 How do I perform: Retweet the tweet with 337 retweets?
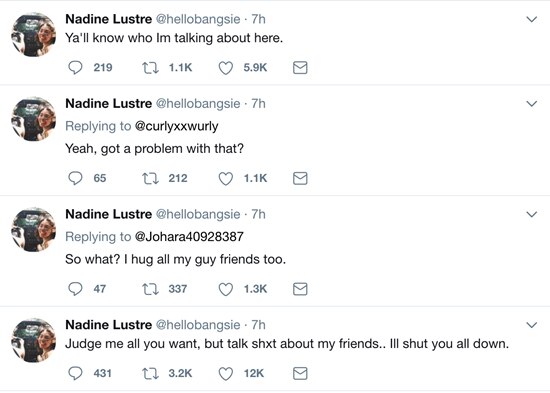pos(150,289)
